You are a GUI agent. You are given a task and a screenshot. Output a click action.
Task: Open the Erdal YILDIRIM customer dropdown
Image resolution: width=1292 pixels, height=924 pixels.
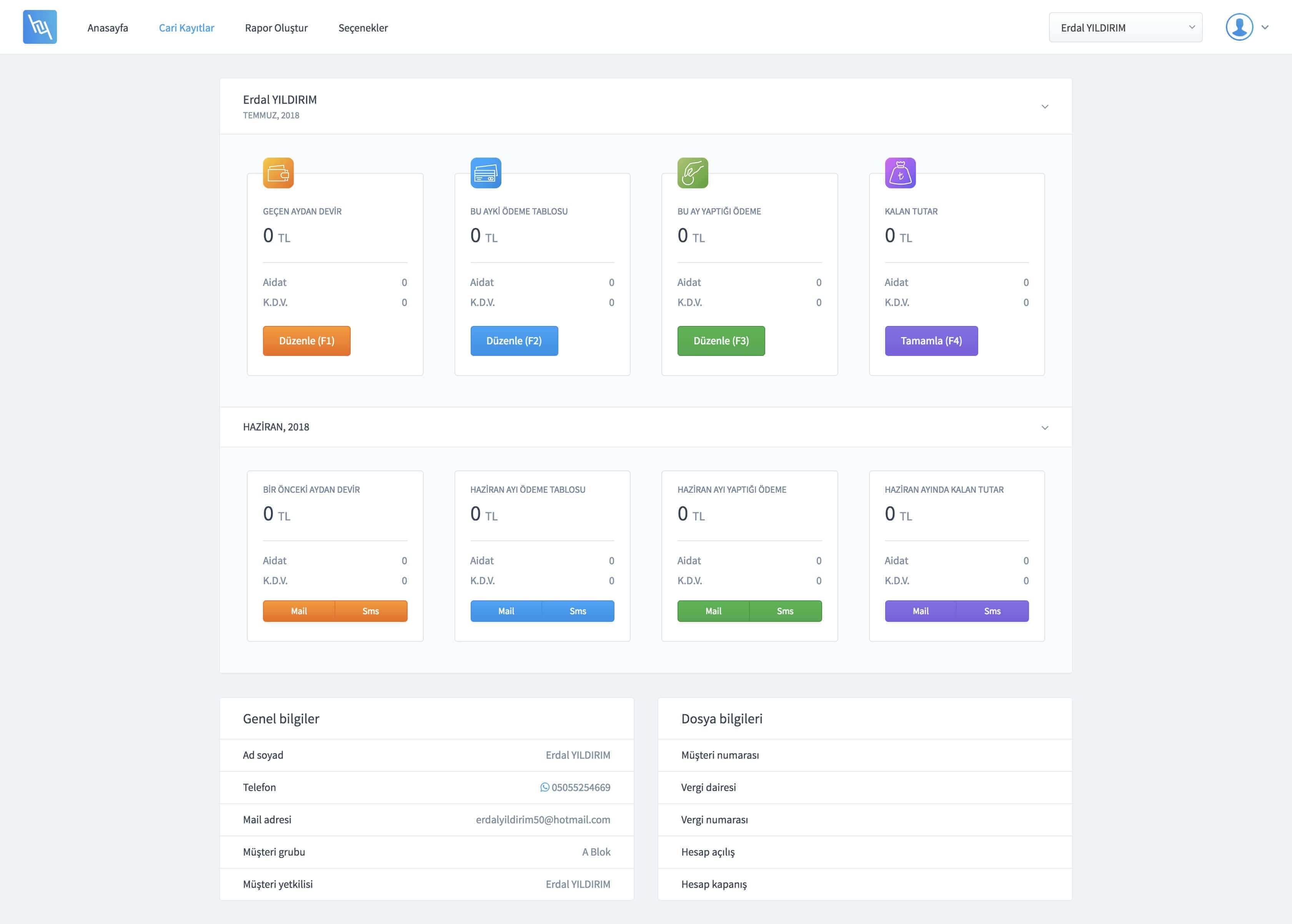pyautogui.click(x=1125, y=27)
